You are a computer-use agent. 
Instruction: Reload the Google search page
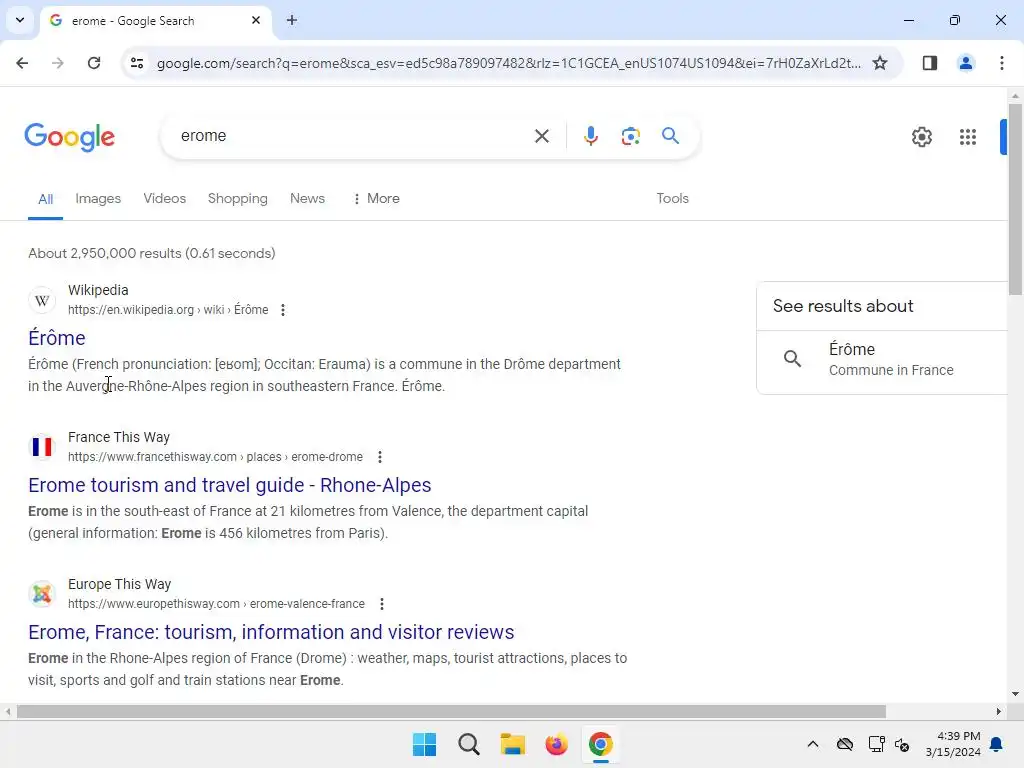(x=94, y=63)
